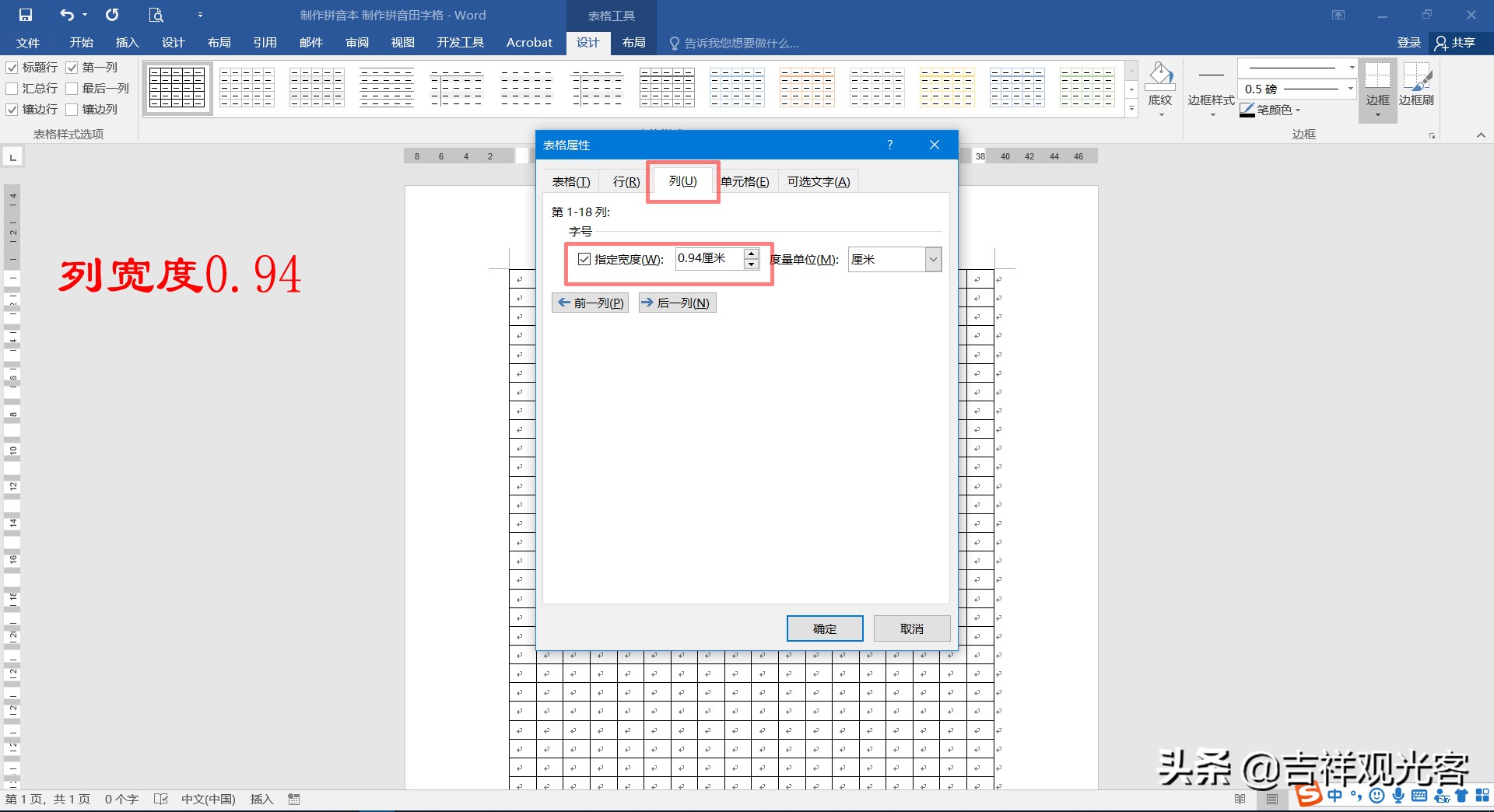Go to 后一列(N) next column
This screenshot has height=812, width=1494.
(676, 303)
